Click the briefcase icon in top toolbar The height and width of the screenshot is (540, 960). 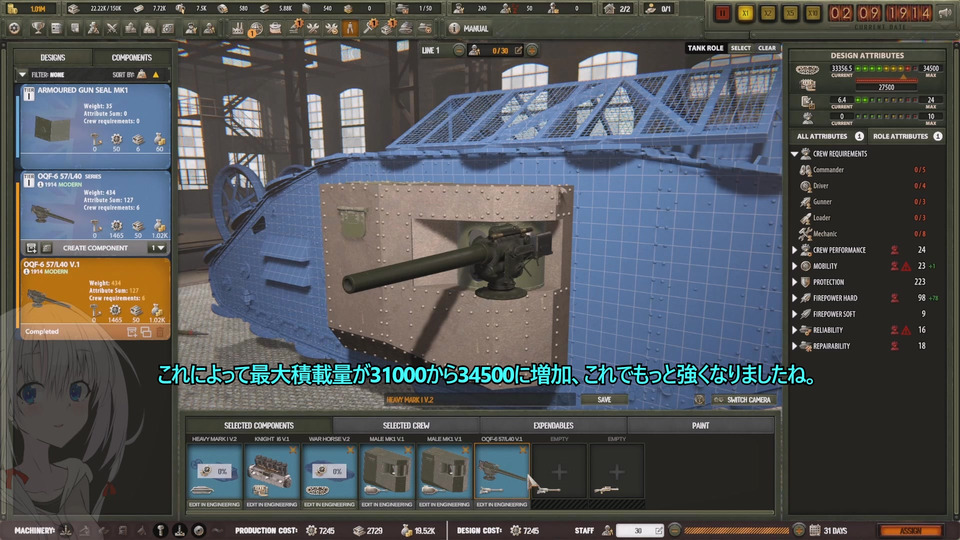pyautogui.click(x=275, y=28)
